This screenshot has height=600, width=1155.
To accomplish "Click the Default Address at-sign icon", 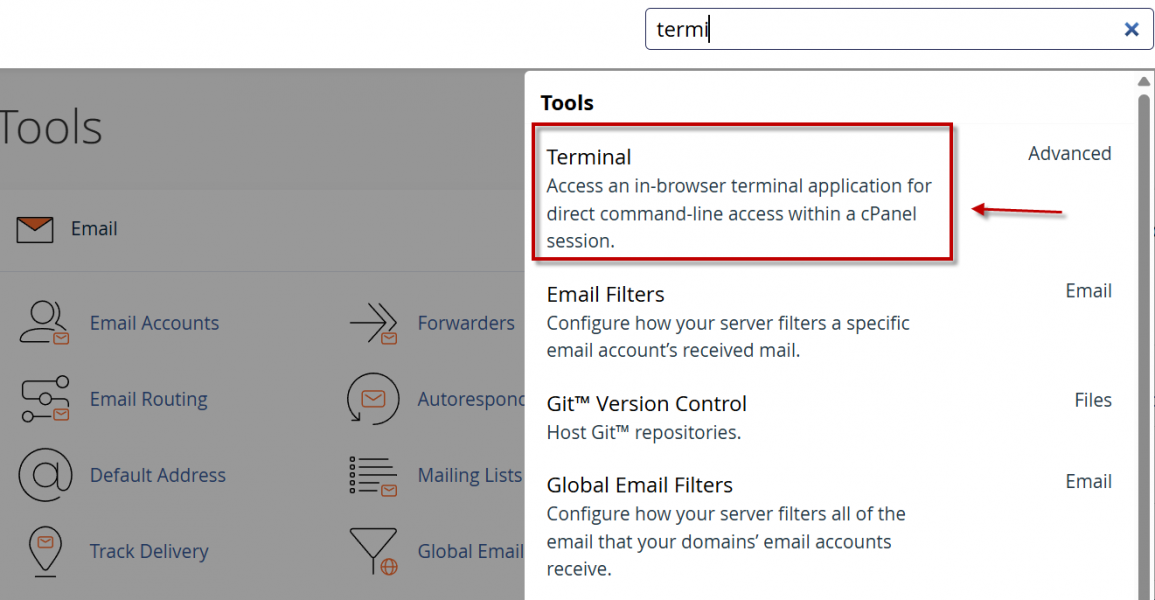I will (45, 475).
